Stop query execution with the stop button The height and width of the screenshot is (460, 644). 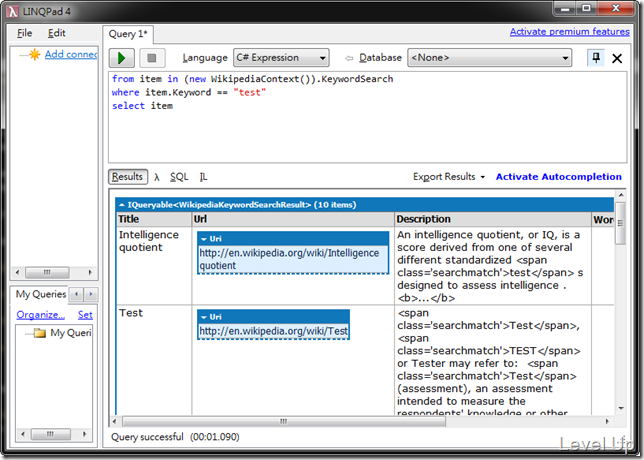click(x=152, y=58)
